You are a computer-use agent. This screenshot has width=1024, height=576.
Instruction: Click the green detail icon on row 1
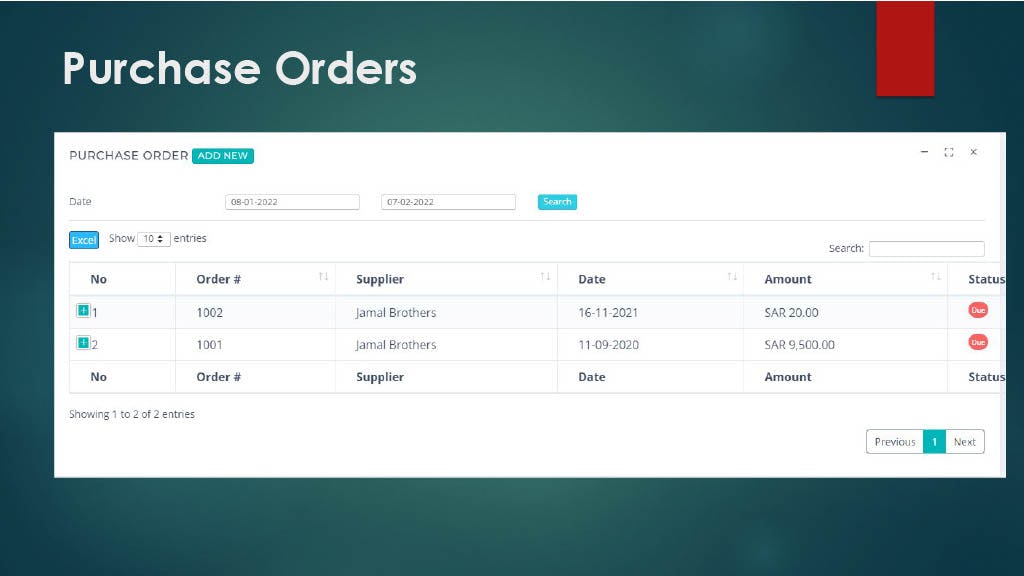click(83, 311)
